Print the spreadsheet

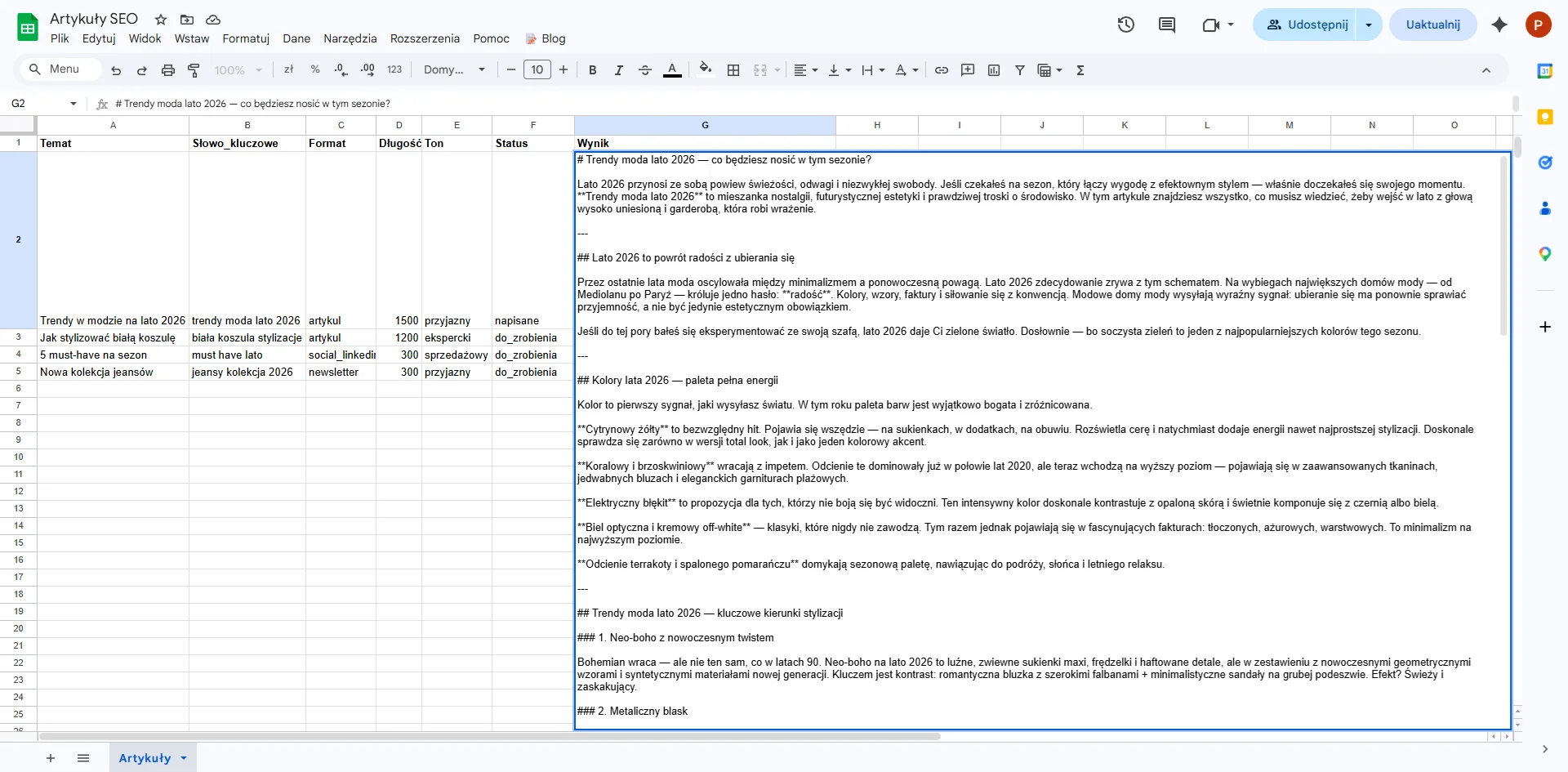point(168,70)
